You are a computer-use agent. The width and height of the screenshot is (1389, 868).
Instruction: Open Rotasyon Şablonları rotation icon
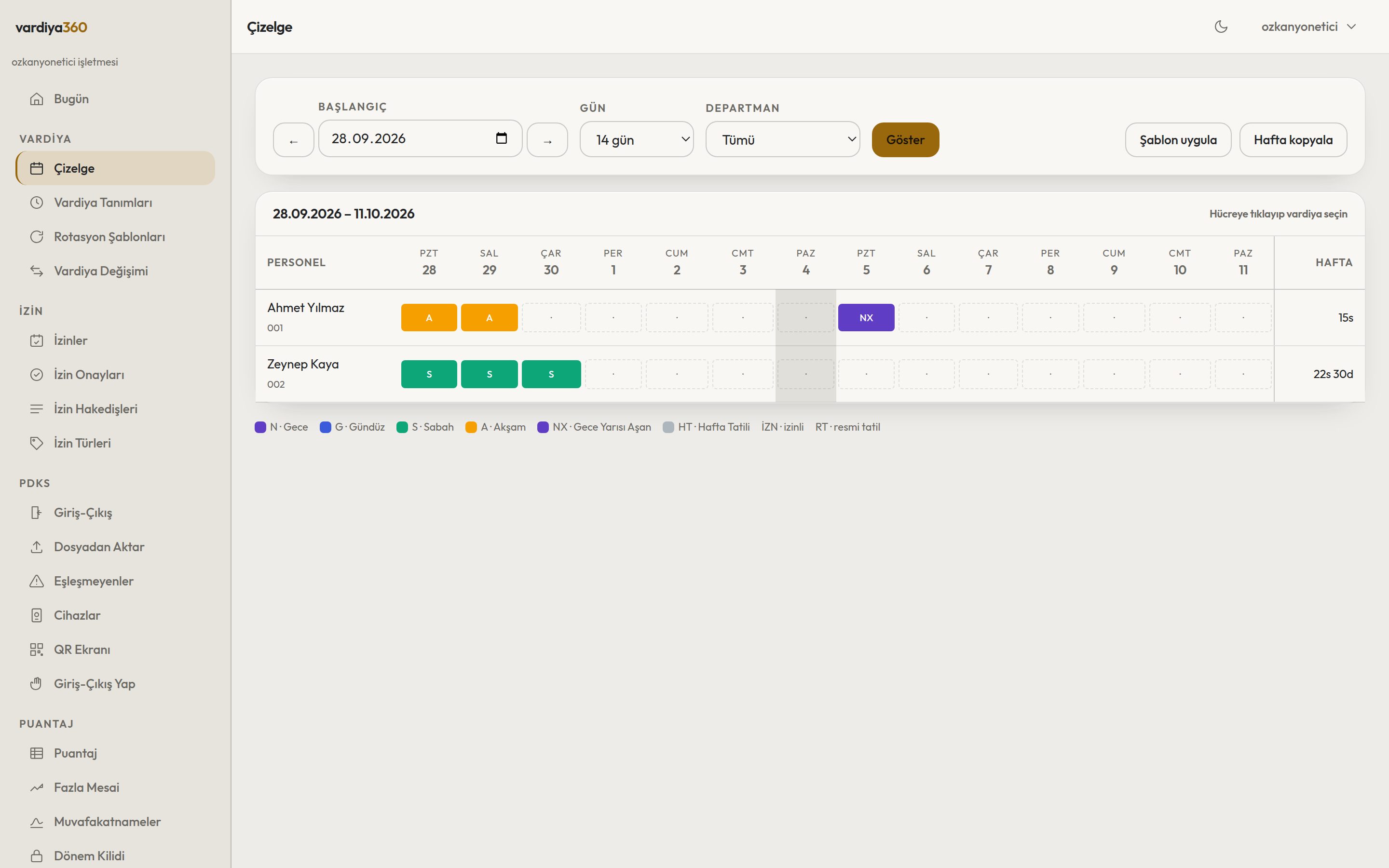pyautogui.click(x=37, y=236)
